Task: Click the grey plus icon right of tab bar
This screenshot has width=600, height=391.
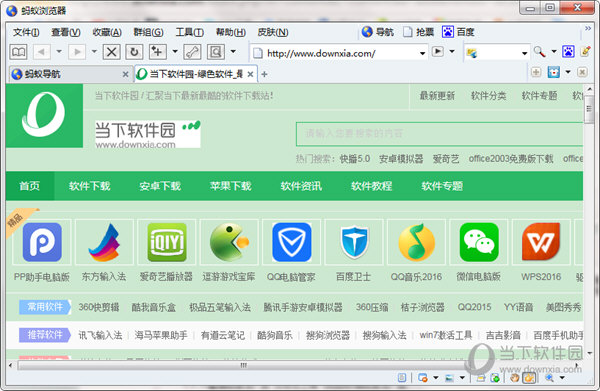Action: [x=536, y=72]
